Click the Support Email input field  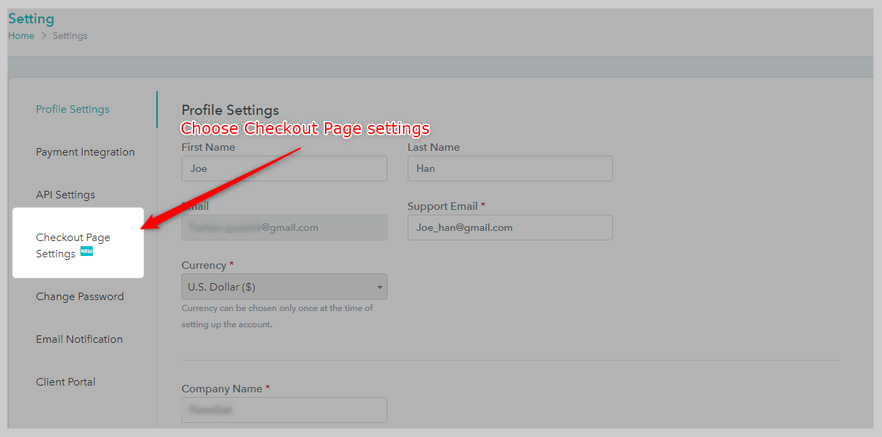point(510,227)
